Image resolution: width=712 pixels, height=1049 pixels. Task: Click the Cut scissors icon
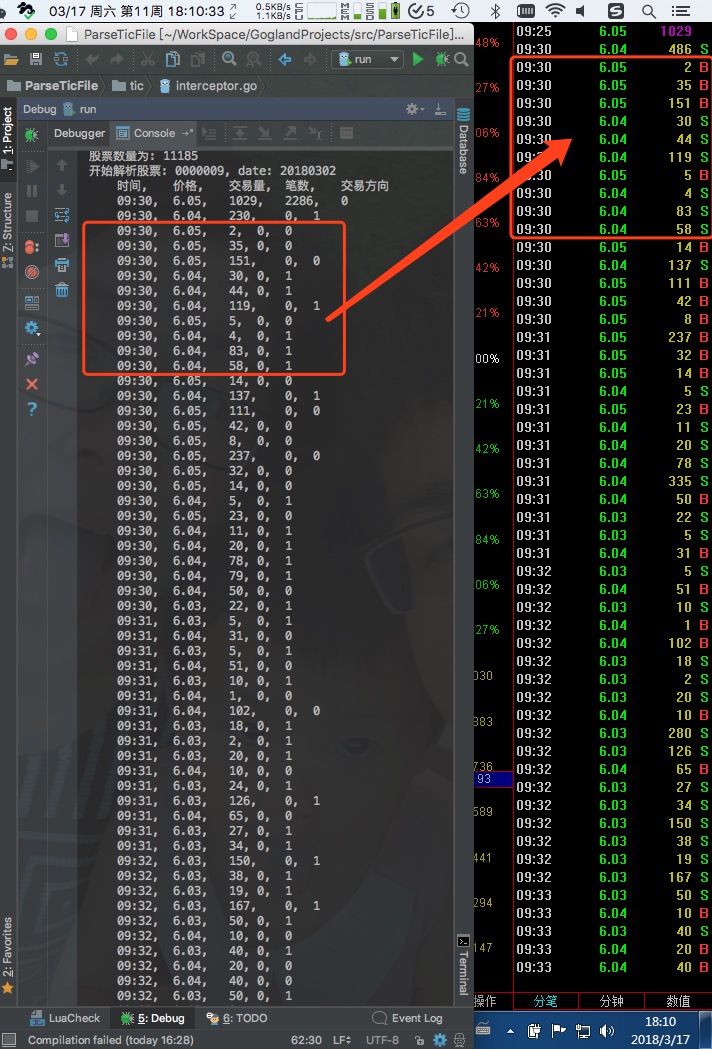147,60
